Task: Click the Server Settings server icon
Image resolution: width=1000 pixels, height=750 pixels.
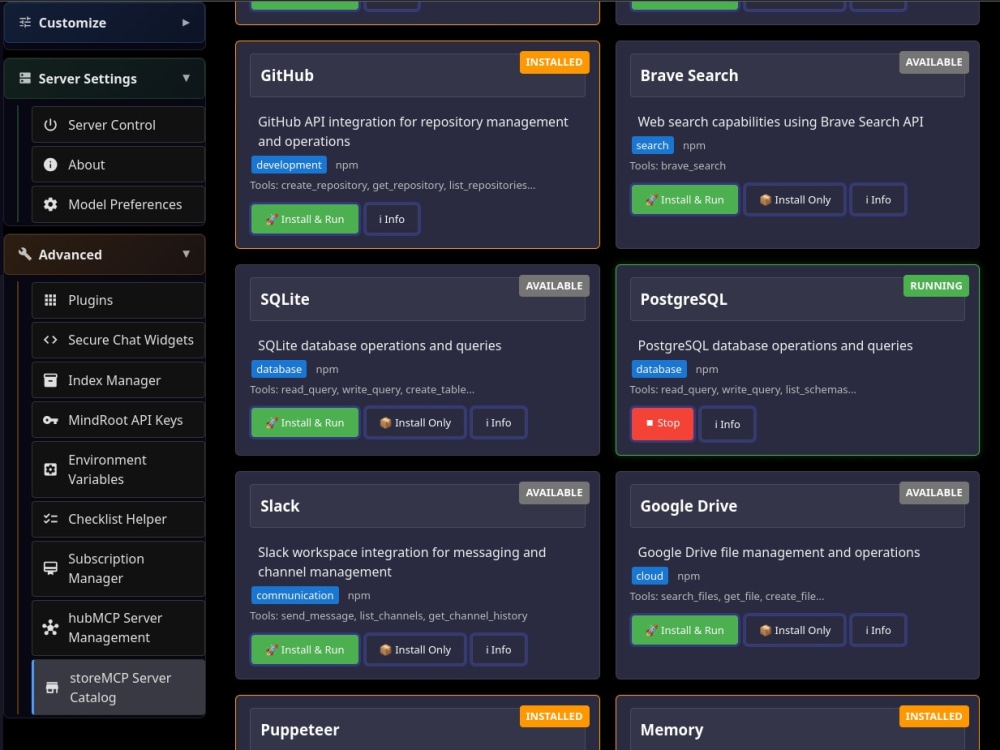Action: 25,78
